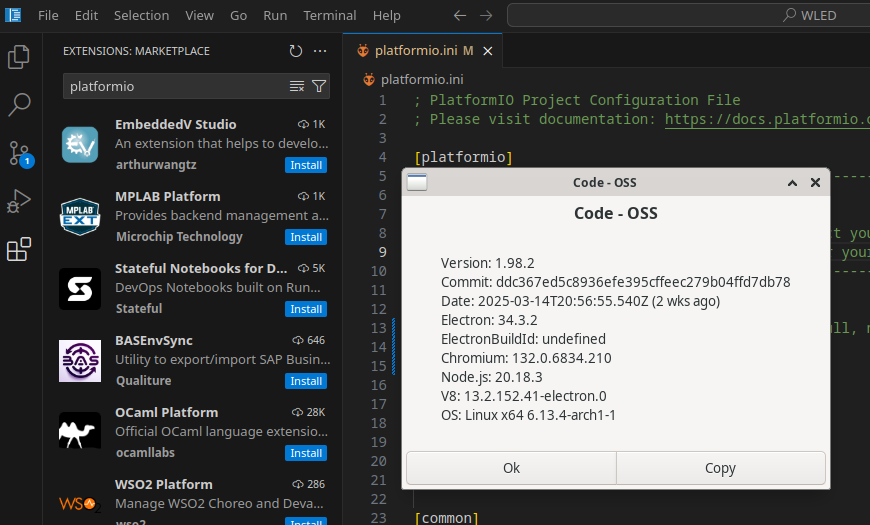Open Views and More Actions ellipsis
870x525 pixels.
coord(320,51)
